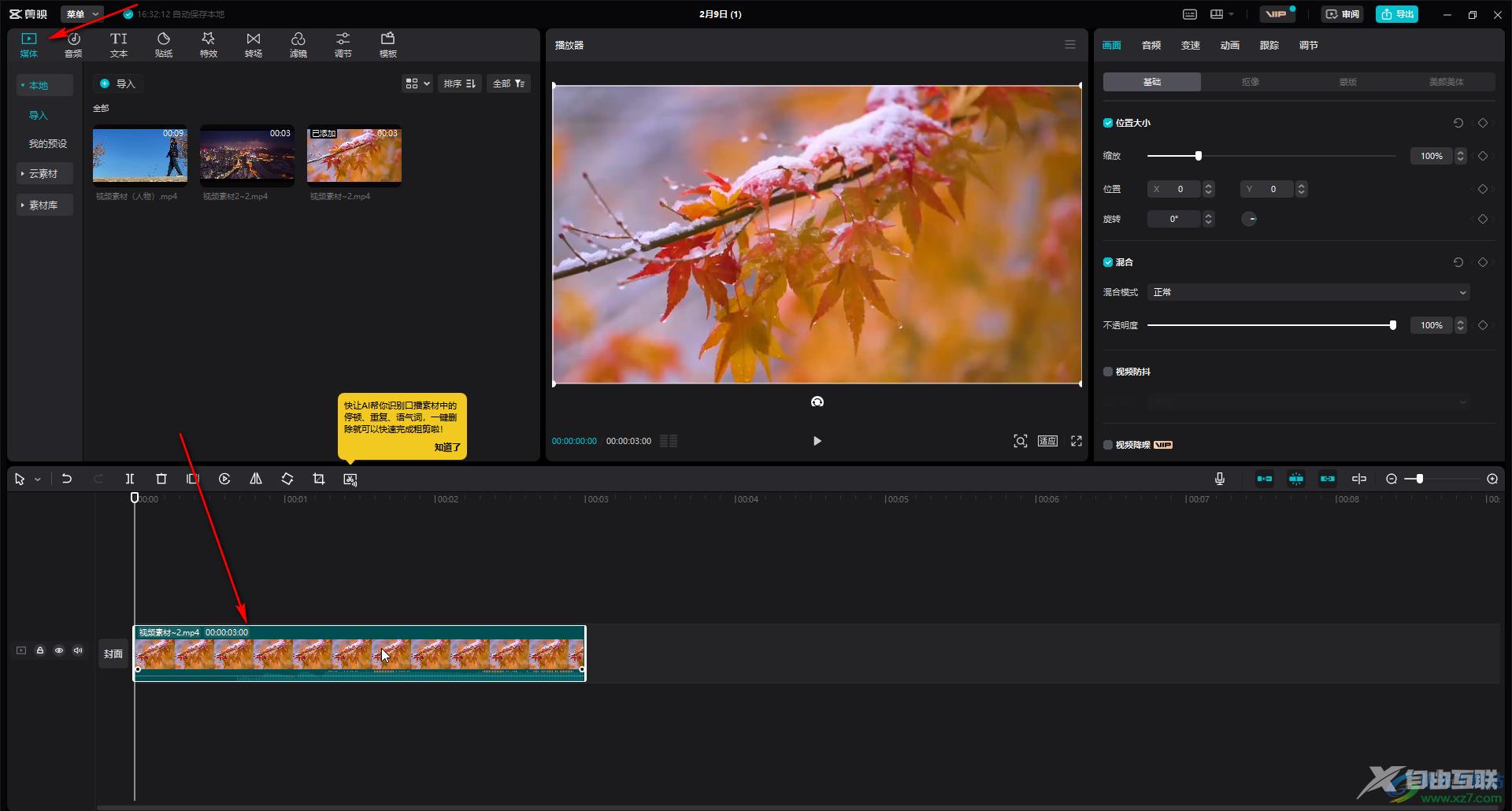Viewport: 1512px width, 811px height.
Task: Toggle the 混合 checkbox
Action: pyautogui.click(x=1108, y=262)
